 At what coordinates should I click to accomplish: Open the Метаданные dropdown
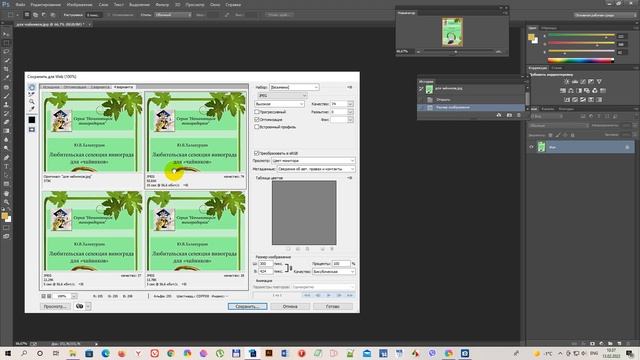(316, 169)
